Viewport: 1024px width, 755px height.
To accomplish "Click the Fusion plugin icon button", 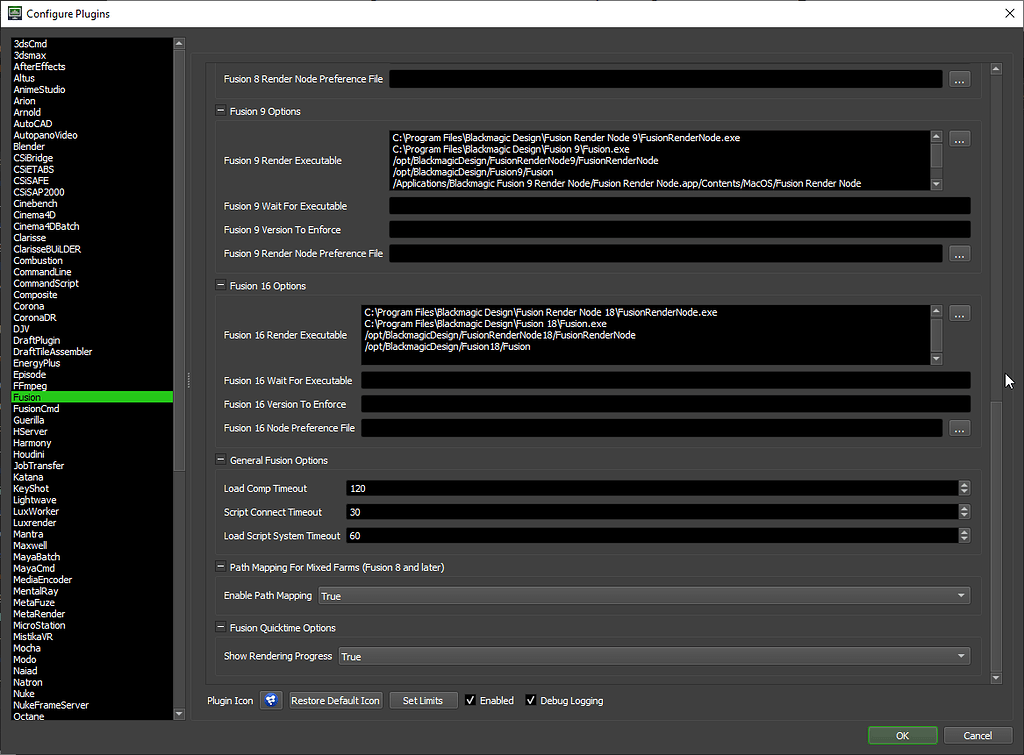I will pyautogui.click(x=270, y=700).
